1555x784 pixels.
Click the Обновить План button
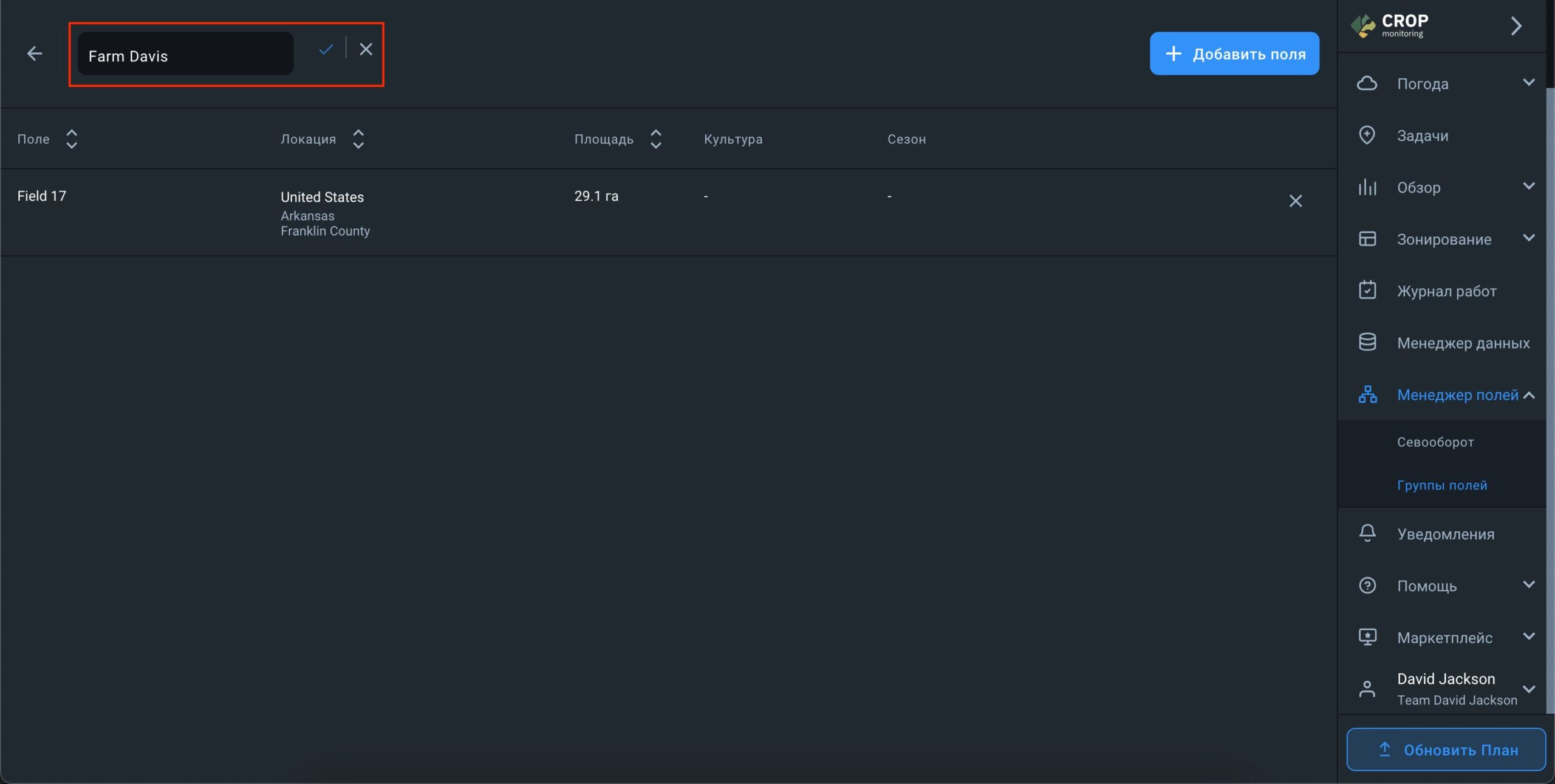[x=1445, y=749]
